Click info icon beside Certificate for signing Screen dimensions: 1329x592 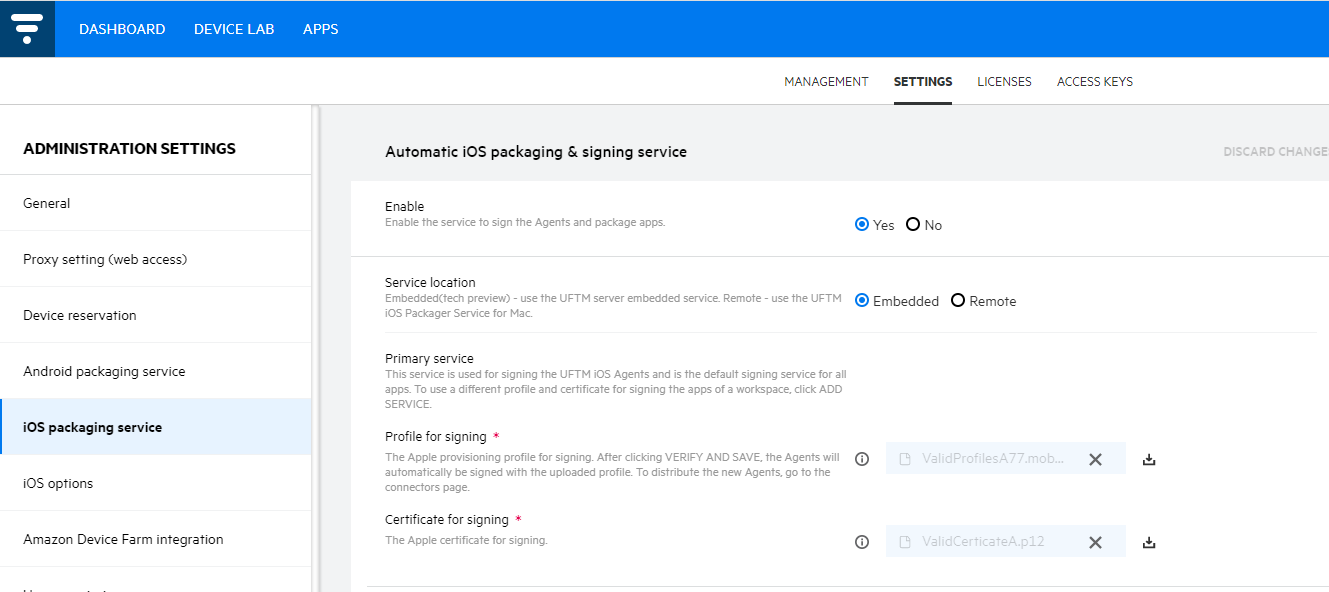pyautogui.click(x=862, y=542)
